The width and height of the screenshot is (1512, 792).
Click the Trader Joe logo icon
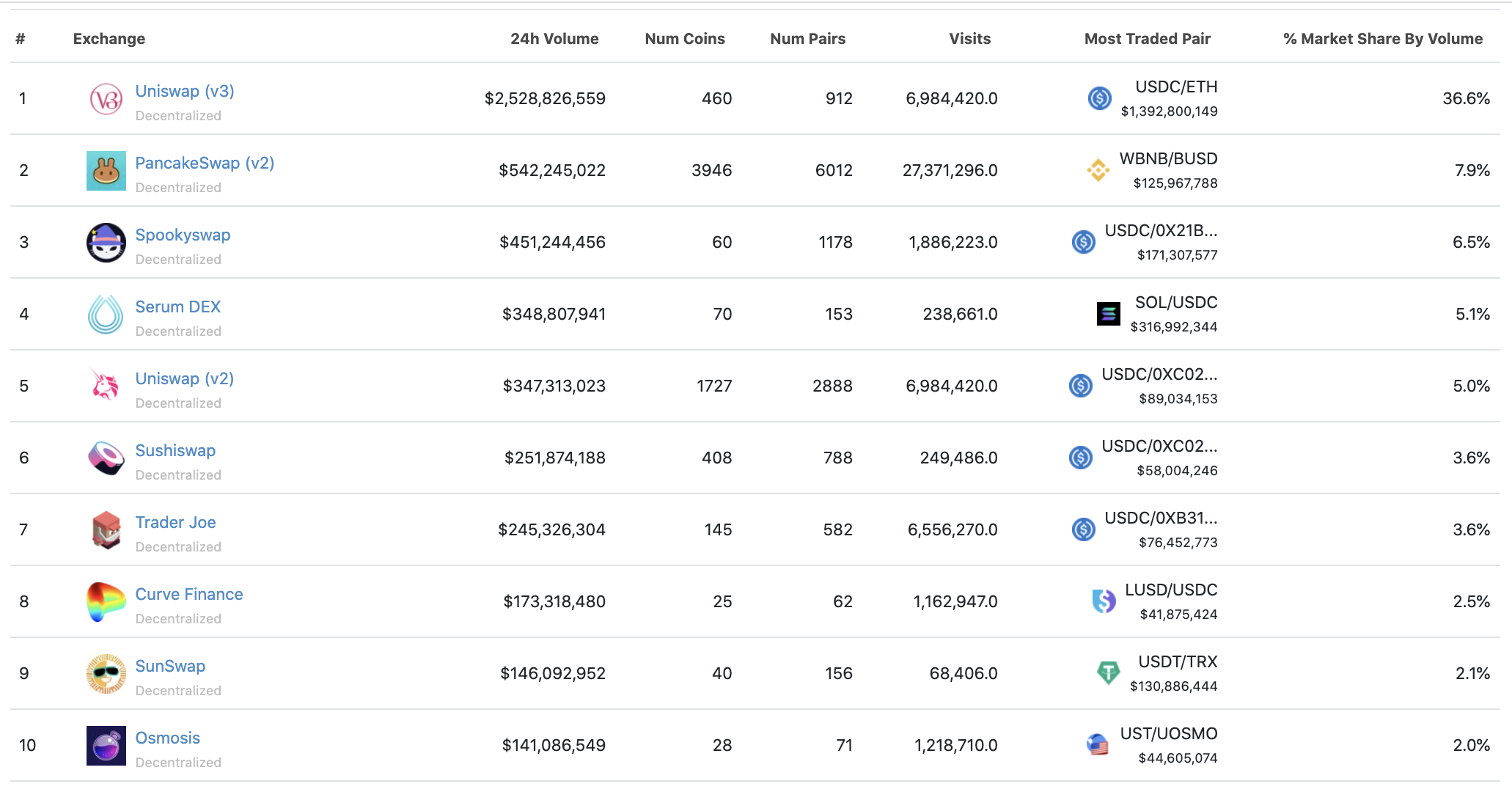pyautogui.click(x=106, y=529)
